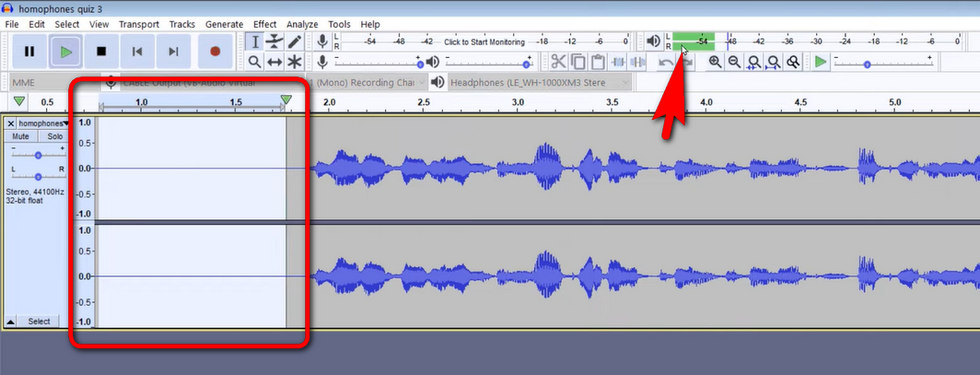Image resolution: width=980 pixels, height=375 pixels.
Task: Click the playback meter speaker icon
Action: pos(653,42)
